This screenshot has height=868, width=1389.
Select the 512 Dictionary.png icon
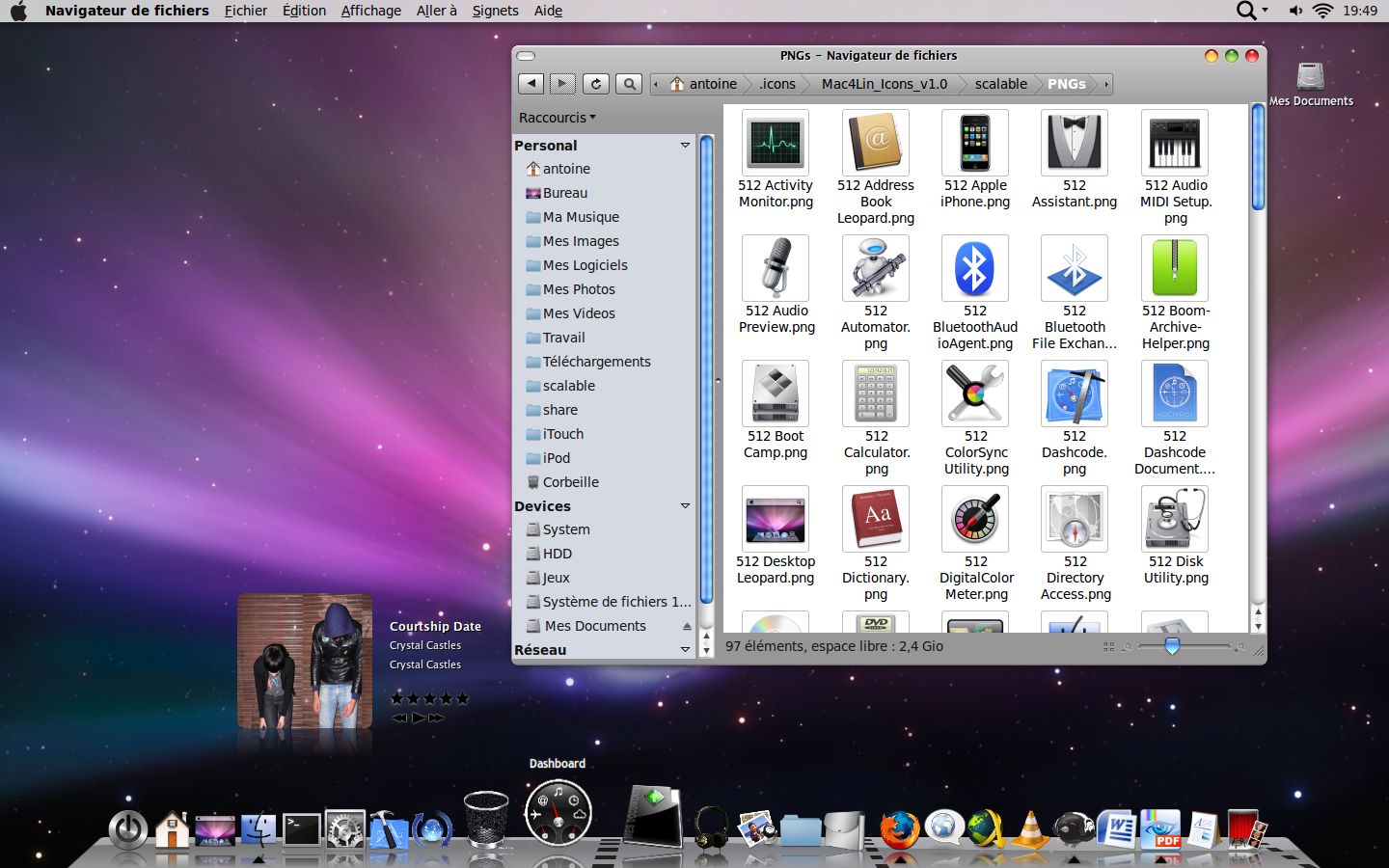876,519
